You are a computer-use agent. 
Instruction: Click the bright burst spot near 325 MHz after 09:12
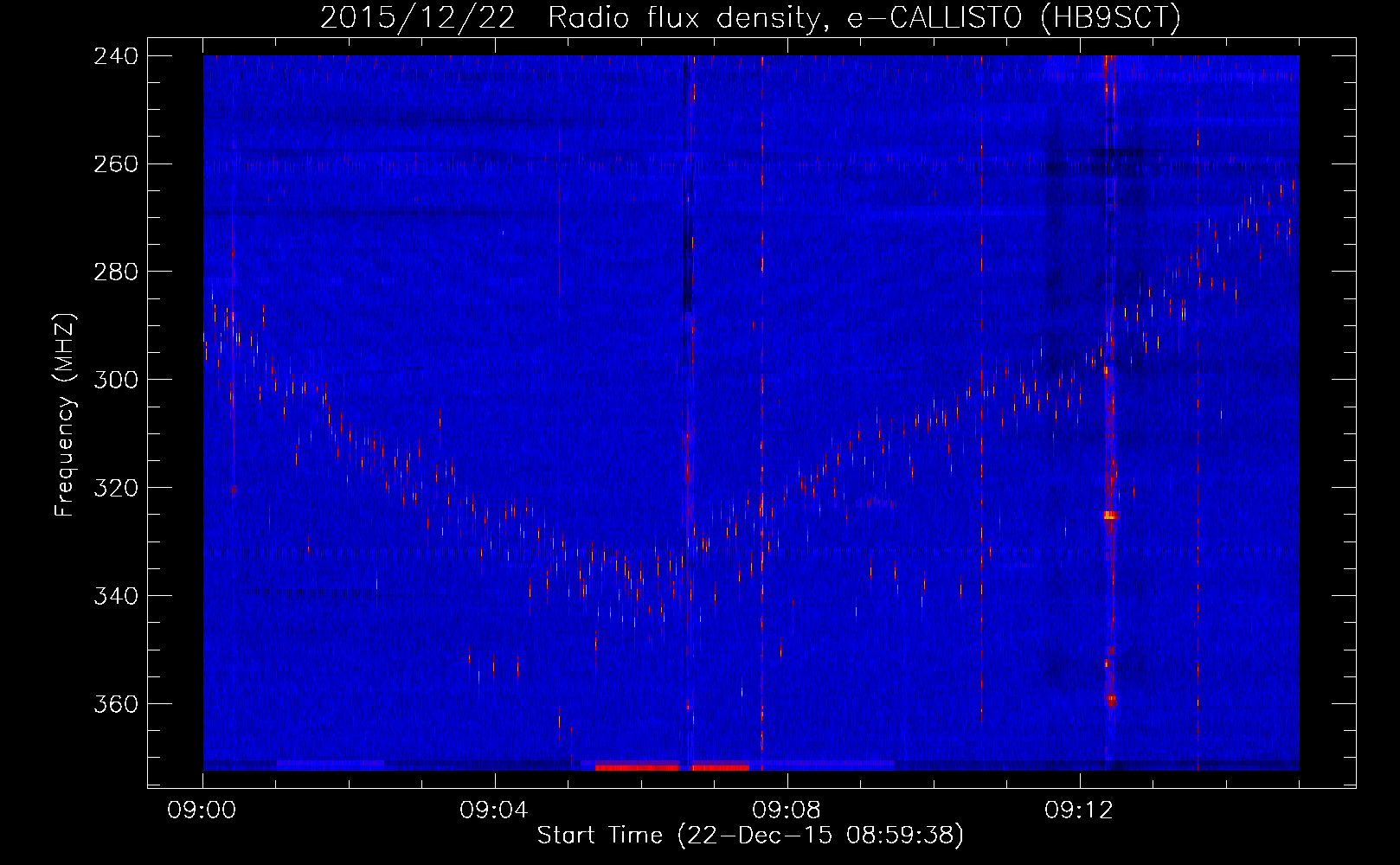click(x=1110, y=515)
